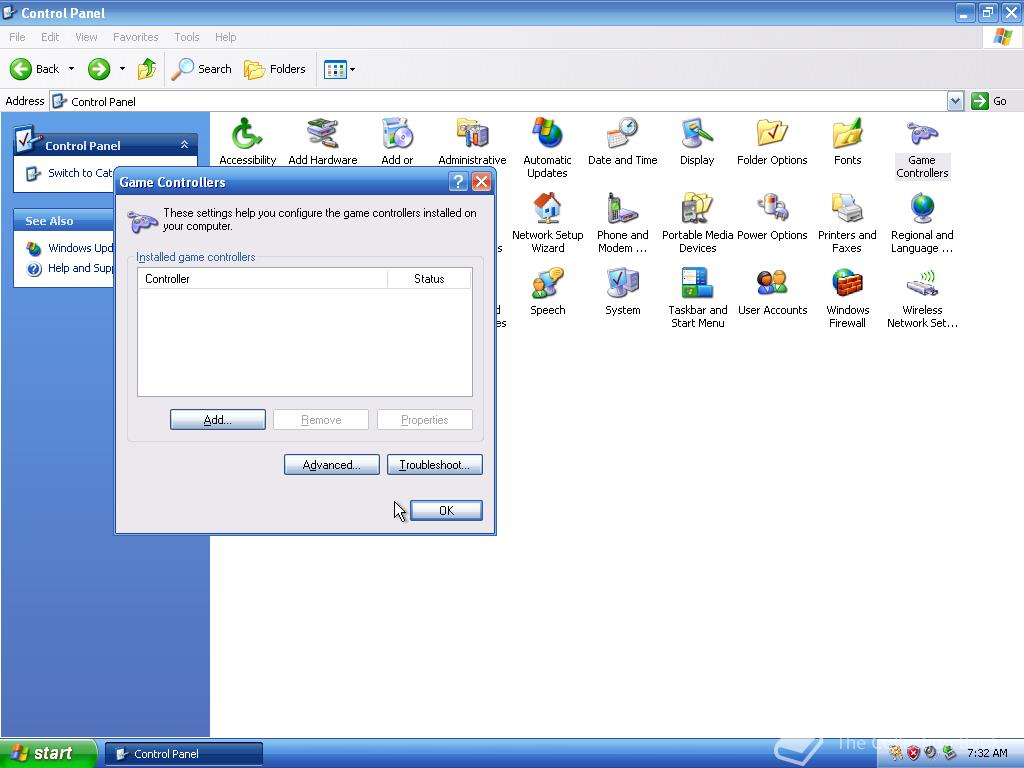Expand the Address bar dropdown
Image resolution: width=1024 pixels, height=768 pixels.
[955, 101]
